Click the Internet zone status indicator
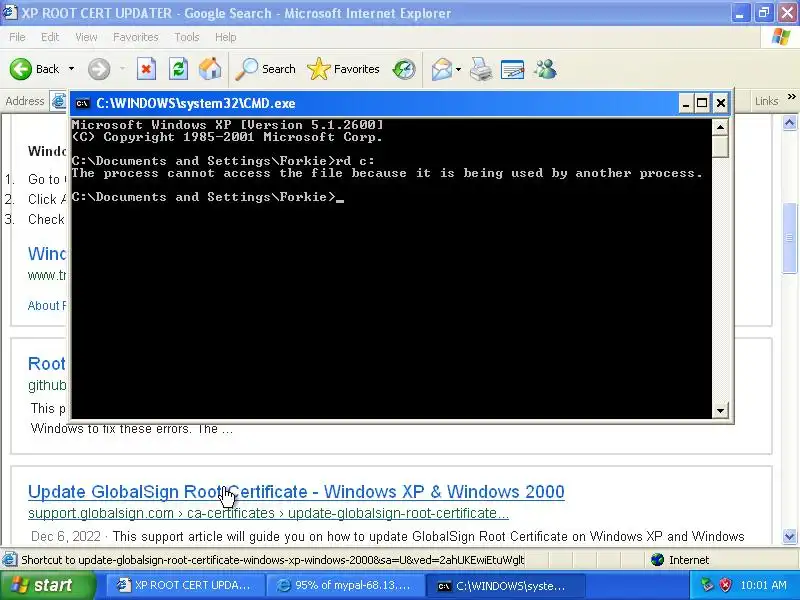Image resolution: width=800 pixels, height=600 pixels. click(680, 560)
